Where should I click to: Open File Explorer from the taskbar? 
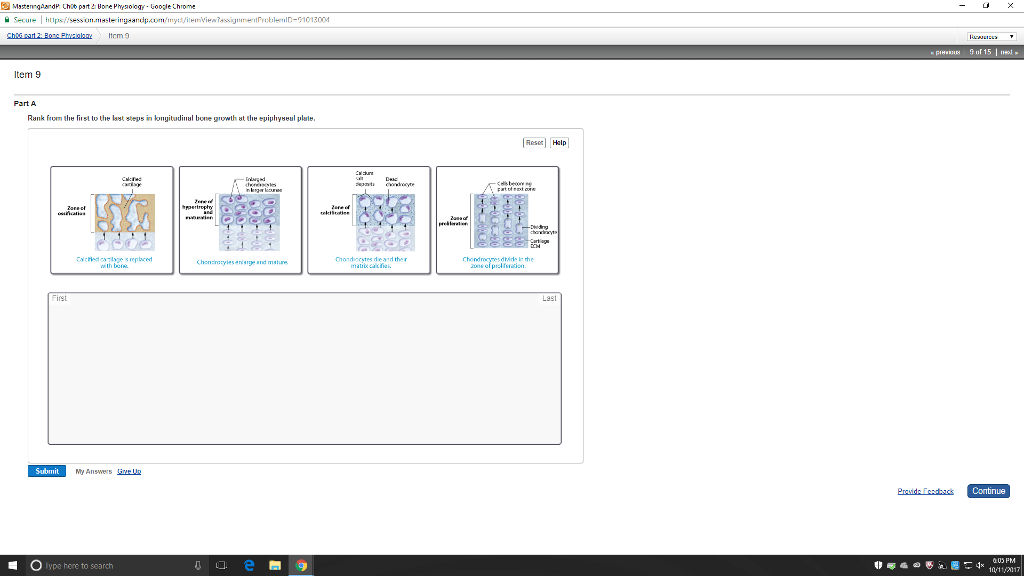(x=275, y=565)
